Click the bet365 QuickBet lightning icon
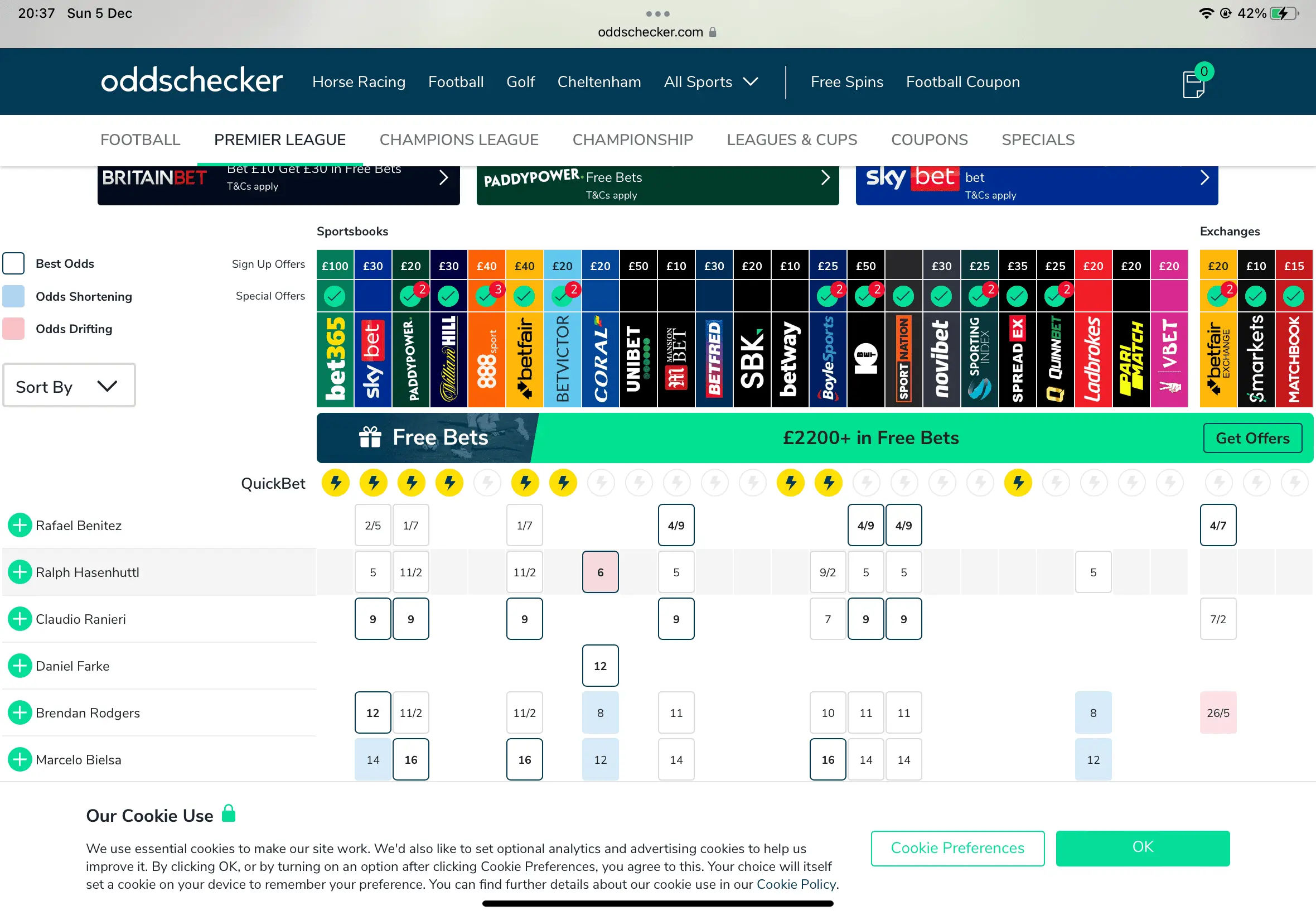The image size is (1316, 915). [x=336, y=483]
